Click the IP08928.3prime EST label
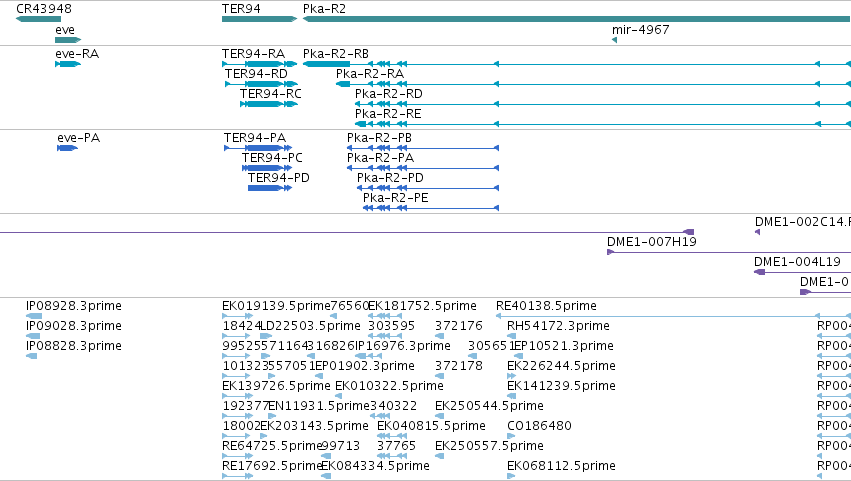Viewport: 851px width, 481px height. coord(74,306)
